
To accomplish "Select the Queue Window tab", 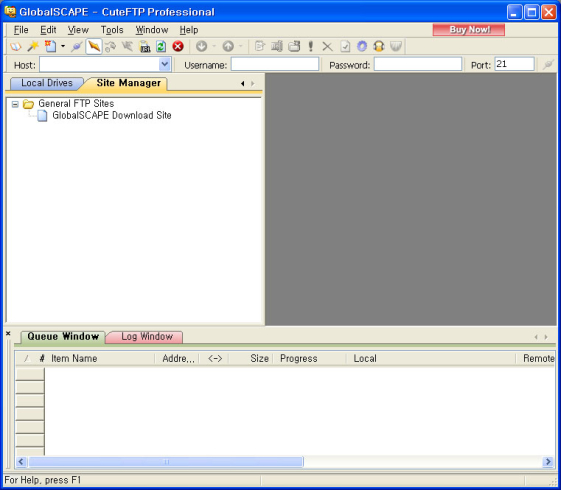I will pyautogui.click(x=63, y=337).
